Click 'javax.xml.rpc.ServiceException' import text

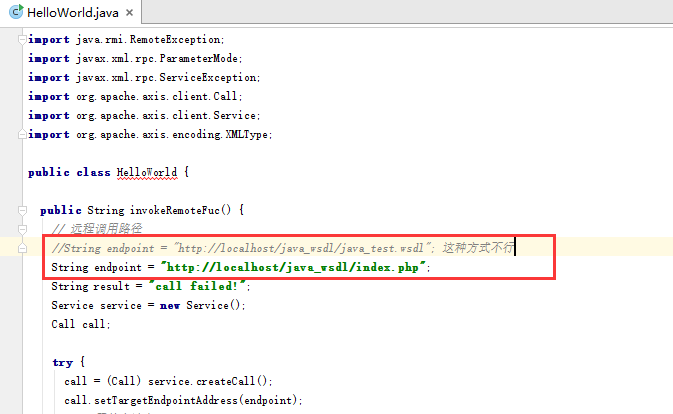coord(168,77)
